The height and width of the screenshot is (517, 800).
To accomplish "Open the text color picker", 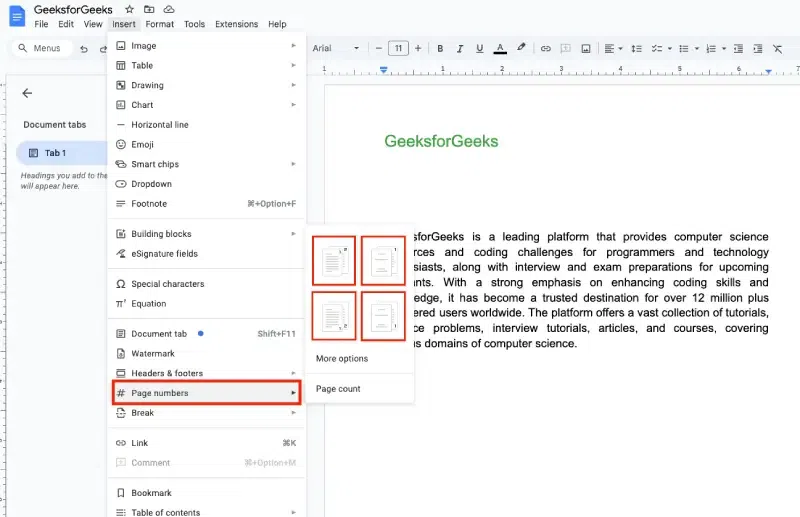I will click(500, 48).
